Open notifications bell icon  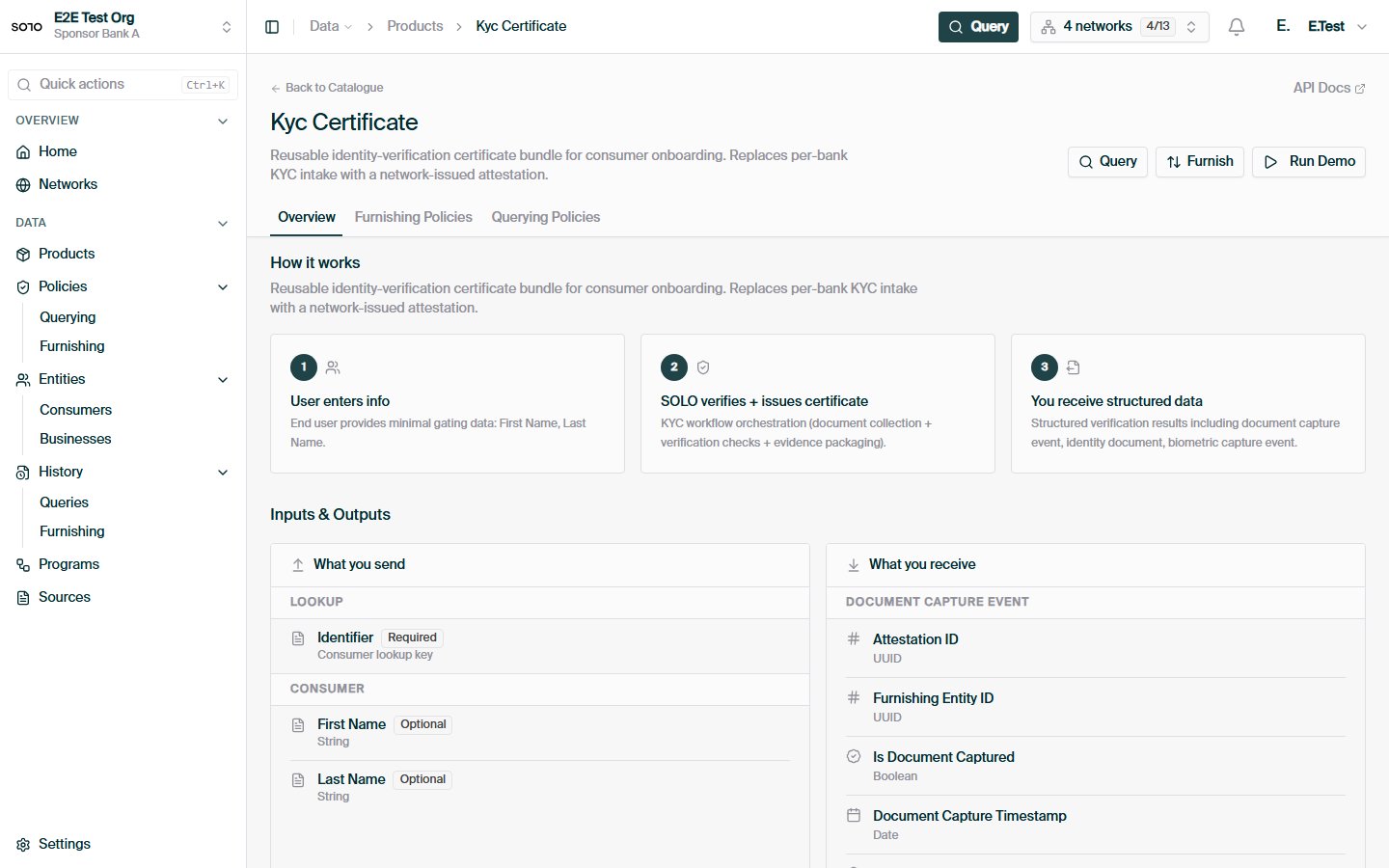pos(1237,27)
